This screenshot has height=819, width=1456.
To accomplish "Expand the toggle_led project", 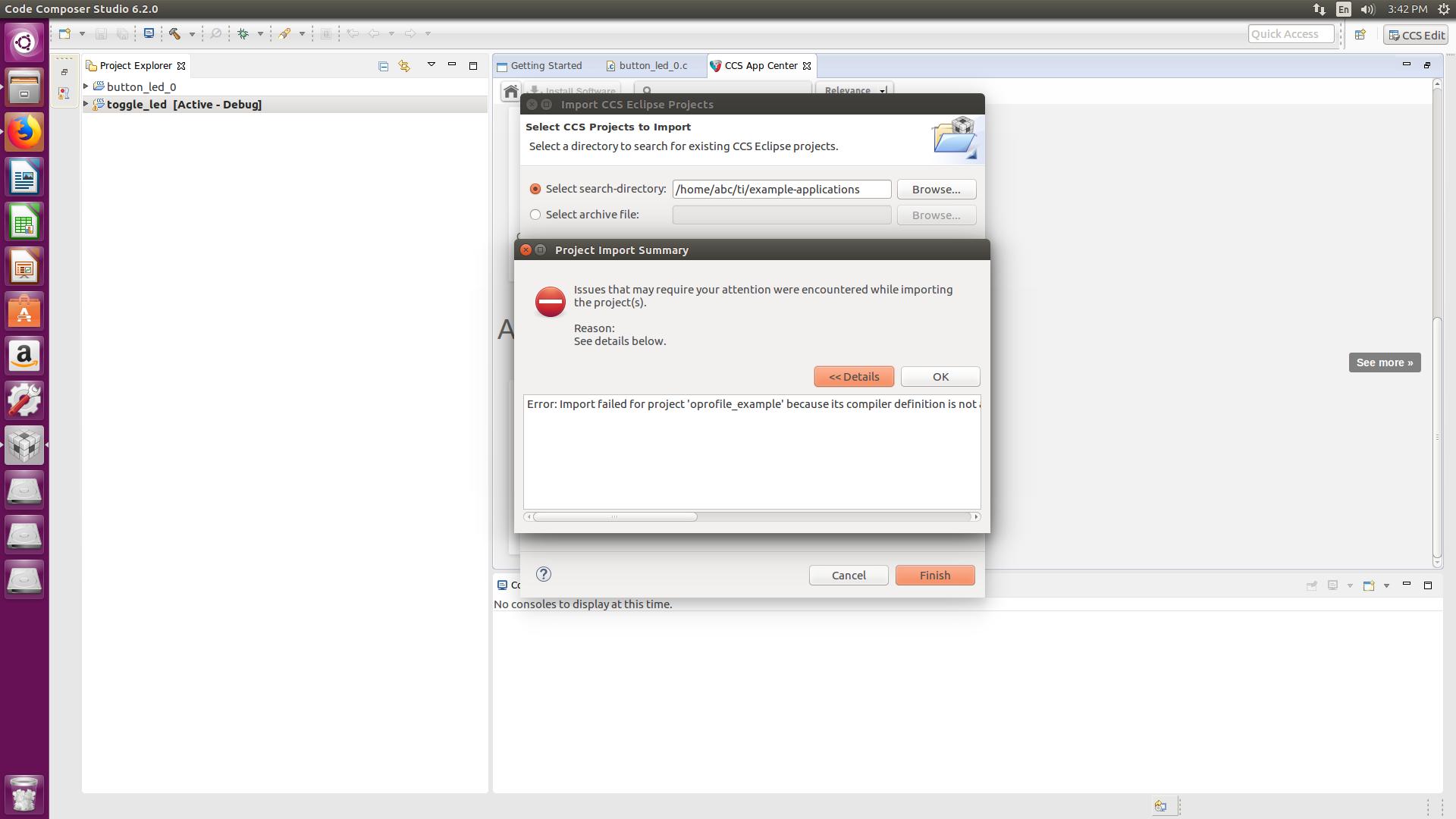I will 86,104.
